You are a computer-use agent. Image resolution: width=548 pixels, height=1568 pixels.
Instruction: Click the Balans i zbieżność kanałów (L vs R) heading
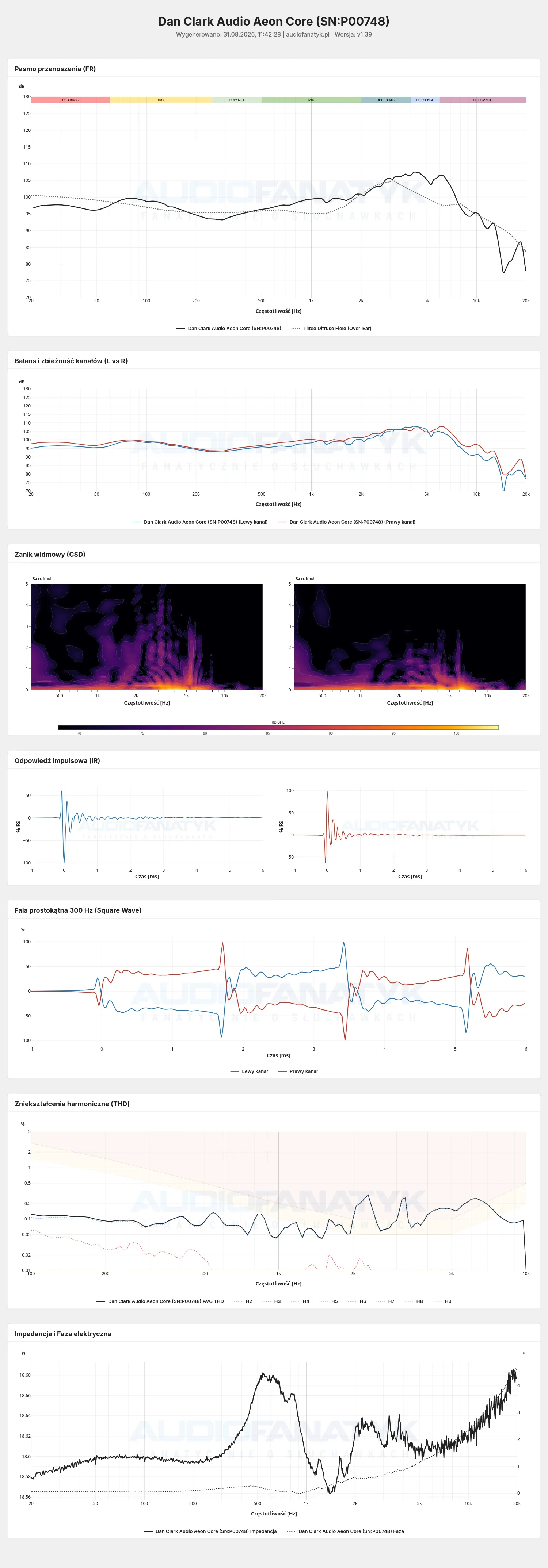pos(71,361)
